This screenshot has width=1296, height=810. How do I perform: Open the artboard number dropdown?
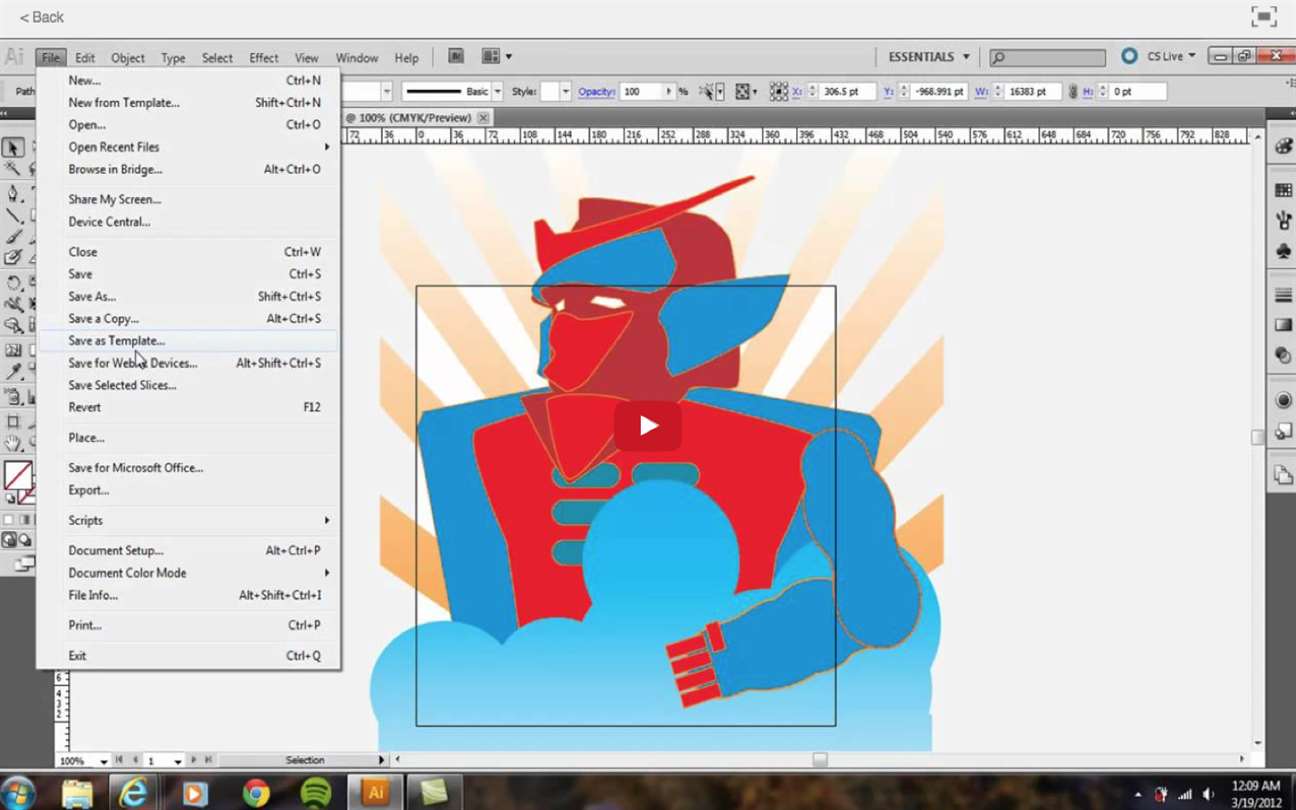point(178,761)
